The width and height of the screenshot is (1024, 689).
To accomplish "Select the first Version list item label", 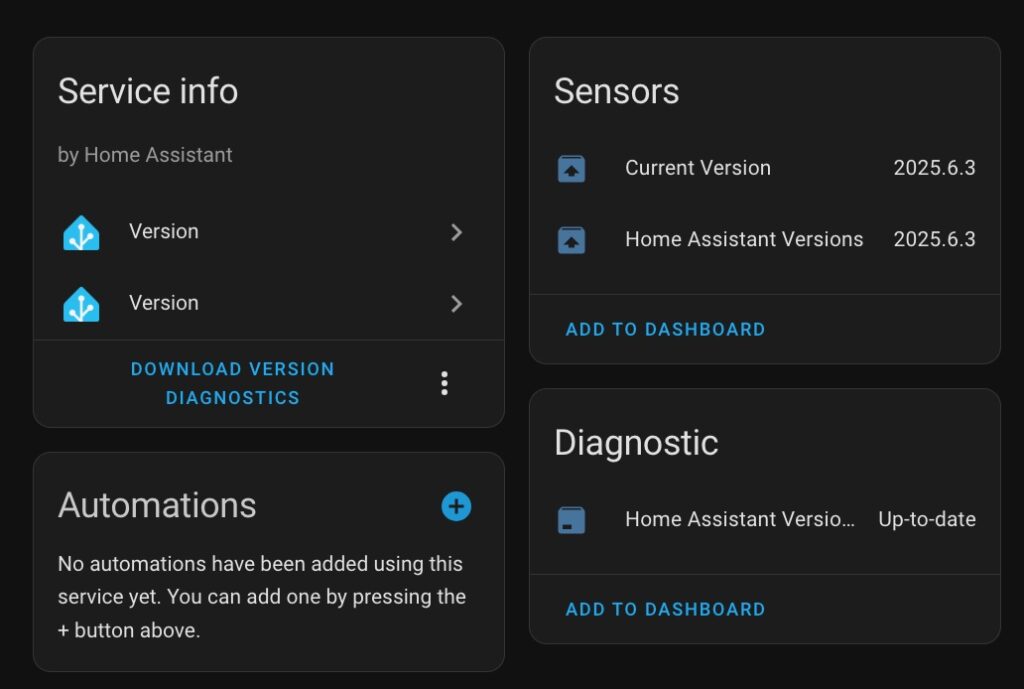I will [x=164, y=231].
